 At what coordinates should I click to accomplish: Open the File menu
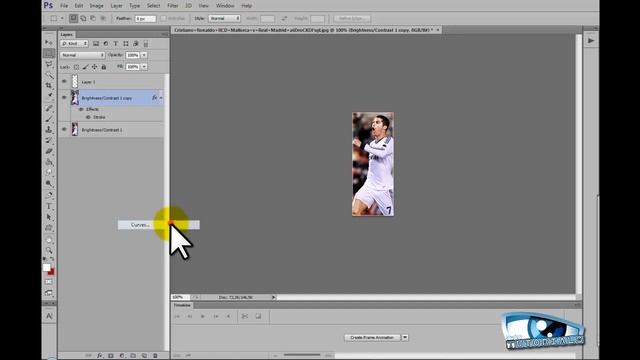pyautogui.click(x=64, y=6)
